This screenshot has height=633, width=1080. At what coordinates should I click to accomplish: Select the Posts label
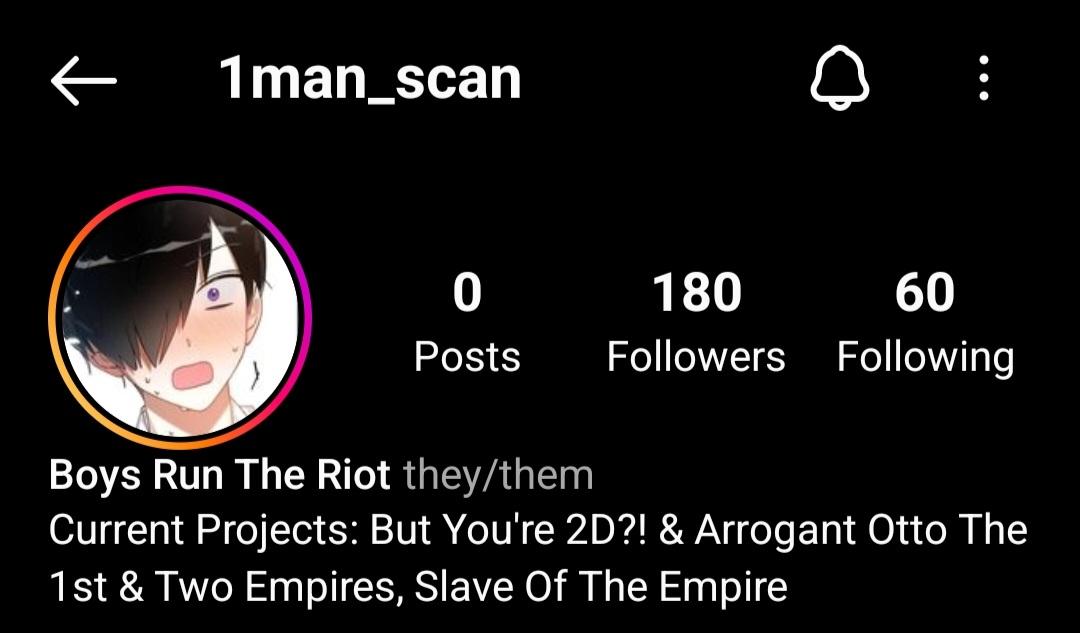pos(467,357)
